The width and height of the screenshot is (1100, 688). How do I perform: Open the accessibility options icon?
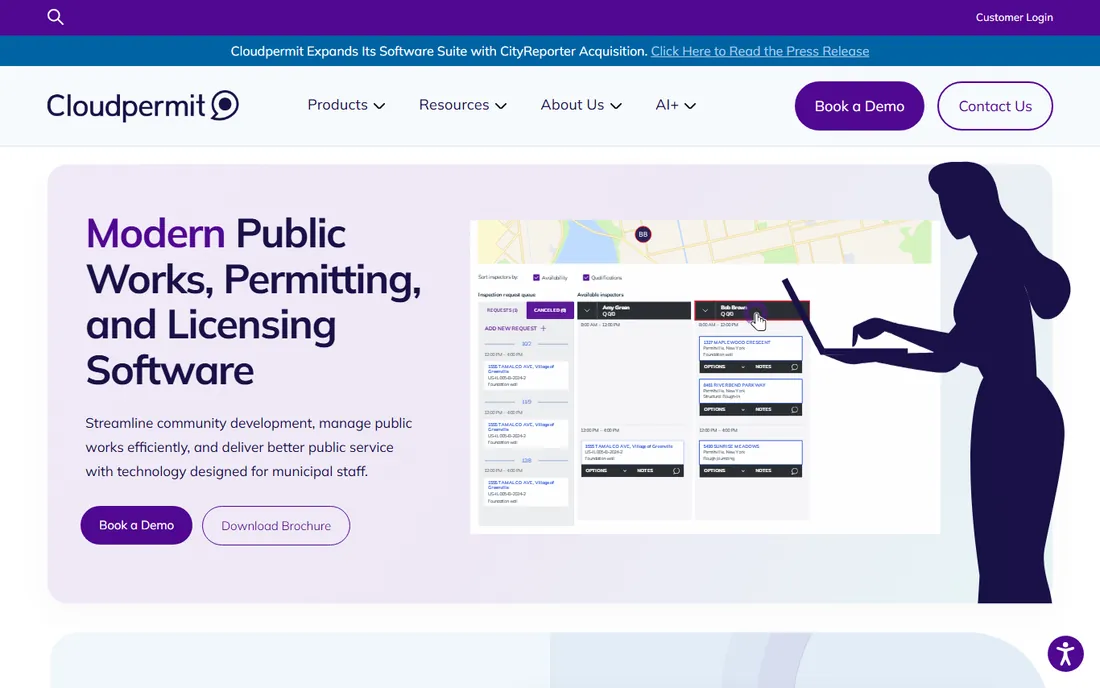(1065, 654)
